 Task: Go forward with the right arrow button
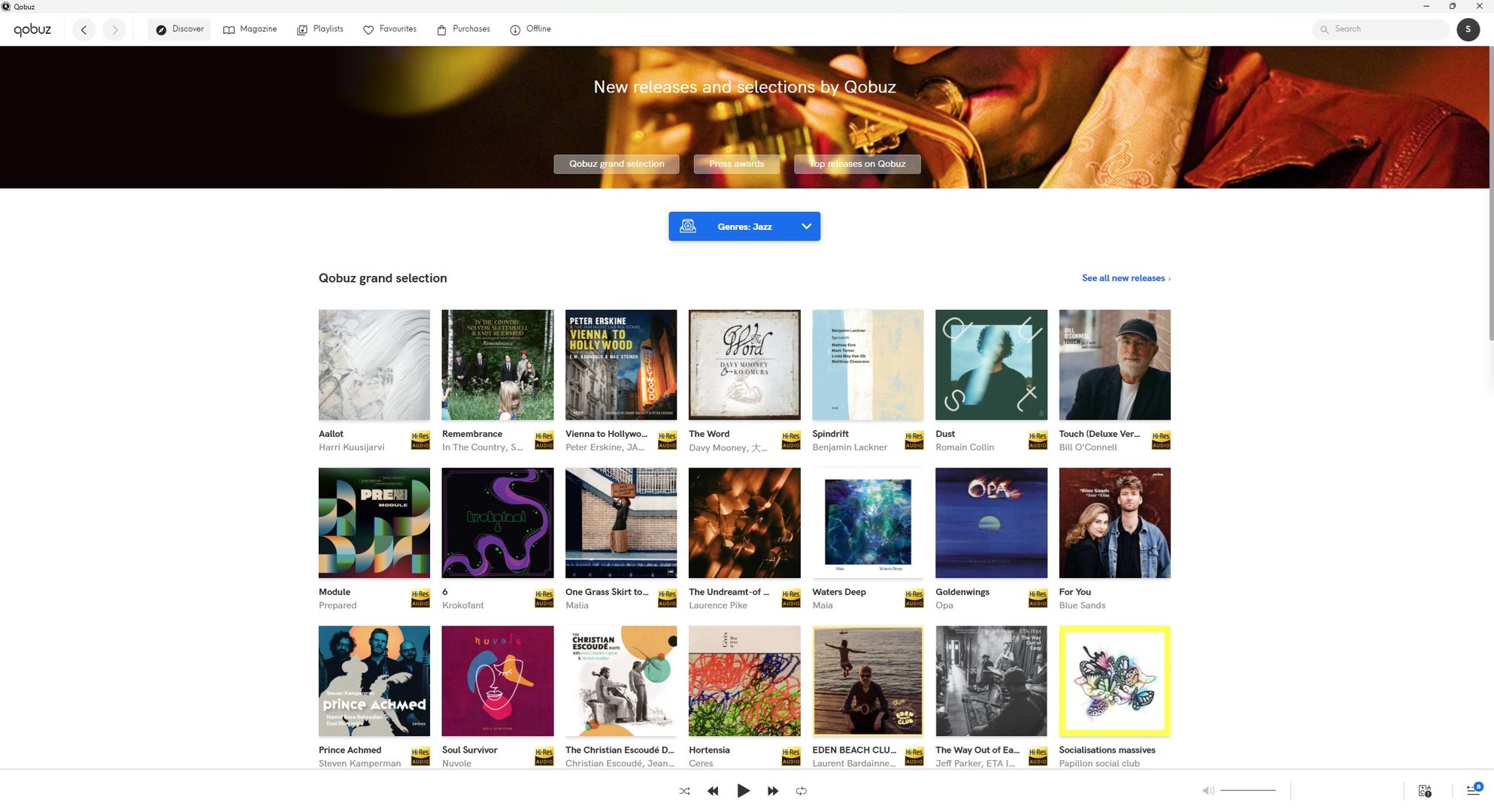pos(114,30)
